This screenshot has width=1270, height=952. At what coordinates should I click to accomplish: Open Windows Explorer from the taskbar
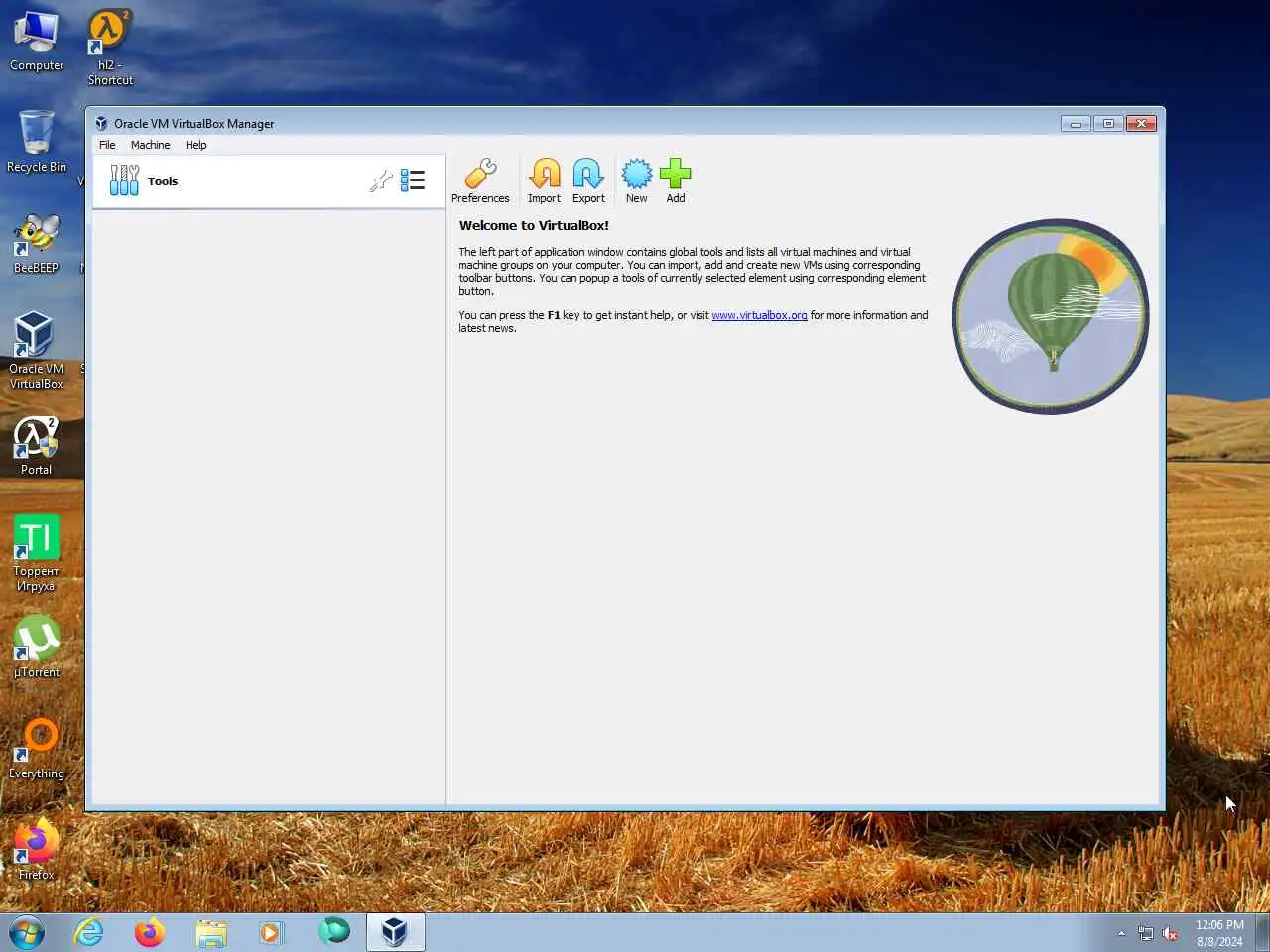point(211,932)
